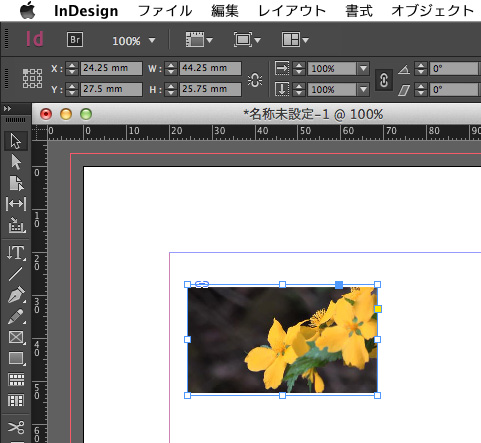The height and width of the screenshot is (443, 481).
Task: Open Adobe Bridge with Br button
Action: pyautogui.click(x=75, y=40)
